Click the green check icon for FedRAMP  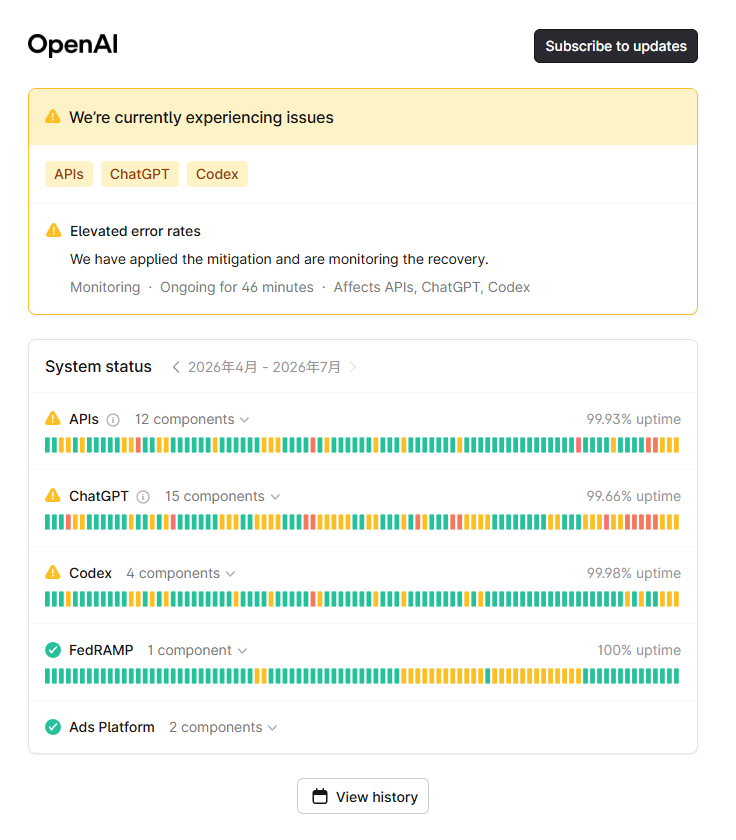[x=53, y=650]
